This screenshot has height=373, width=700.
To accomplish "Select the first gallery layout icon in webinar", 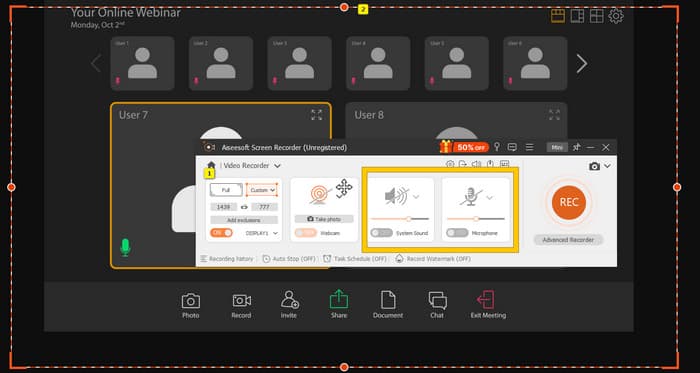I will [x=558, y=16].
